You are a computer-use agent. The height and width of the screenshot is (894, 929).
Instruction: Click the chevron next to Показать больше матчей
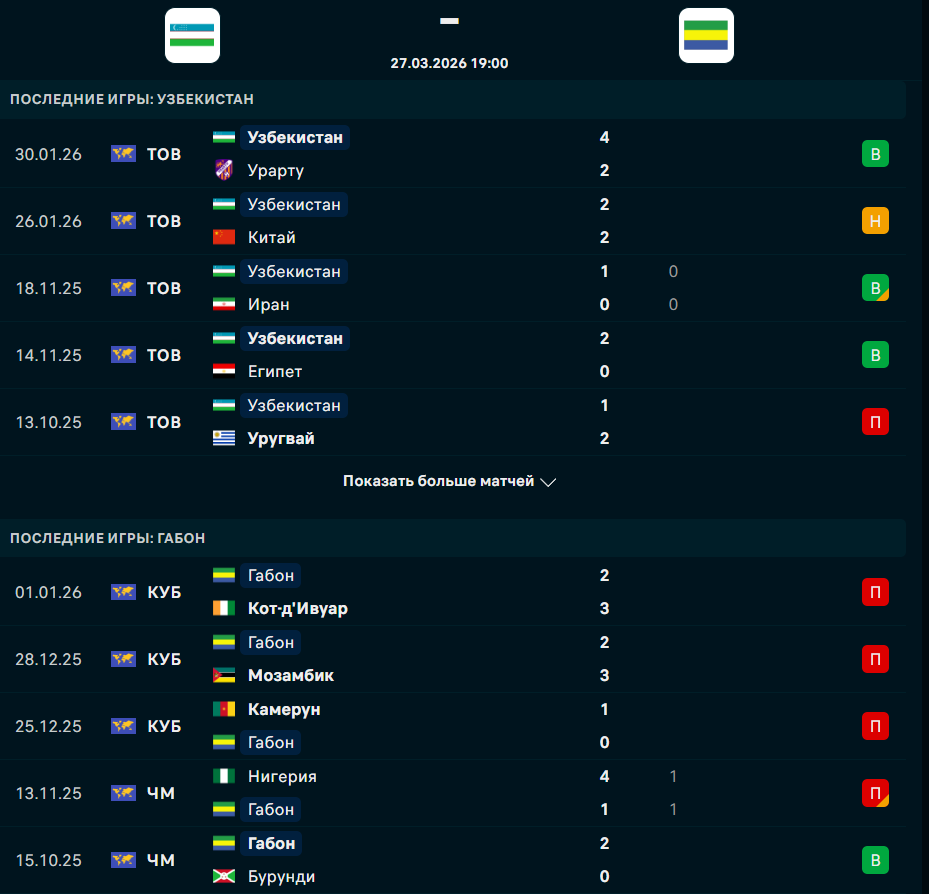548,482
